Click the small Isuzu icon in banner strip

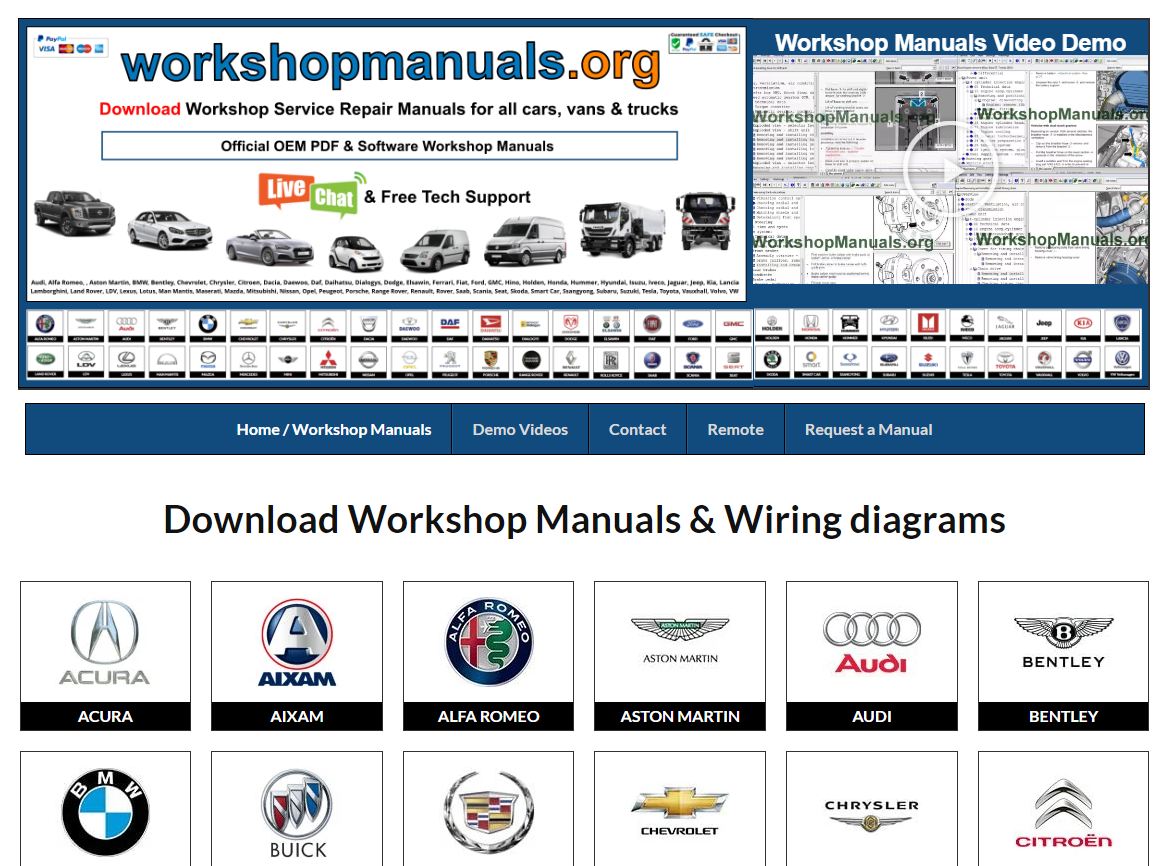tap(928, 325)
